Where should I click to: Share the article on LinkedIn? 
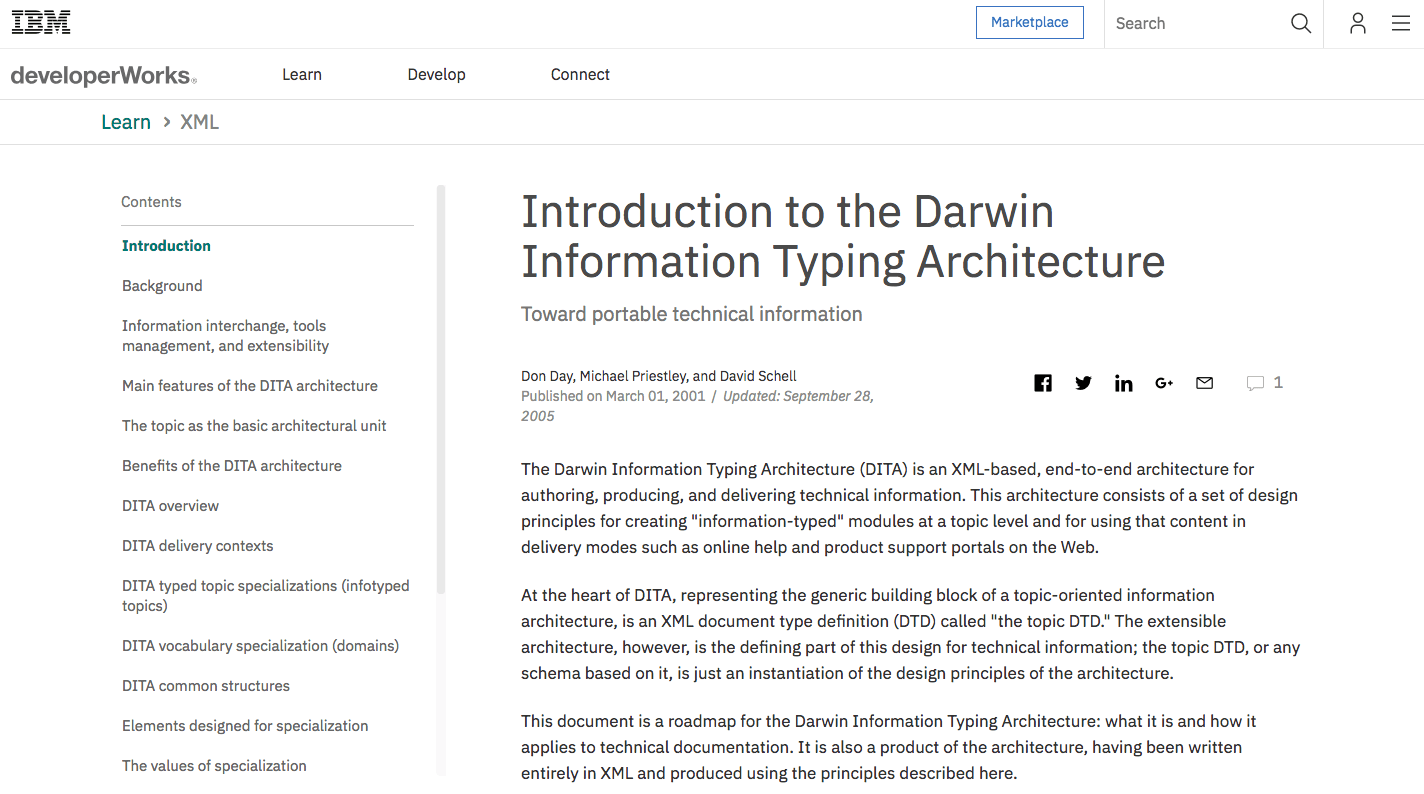pos(1123,382)
